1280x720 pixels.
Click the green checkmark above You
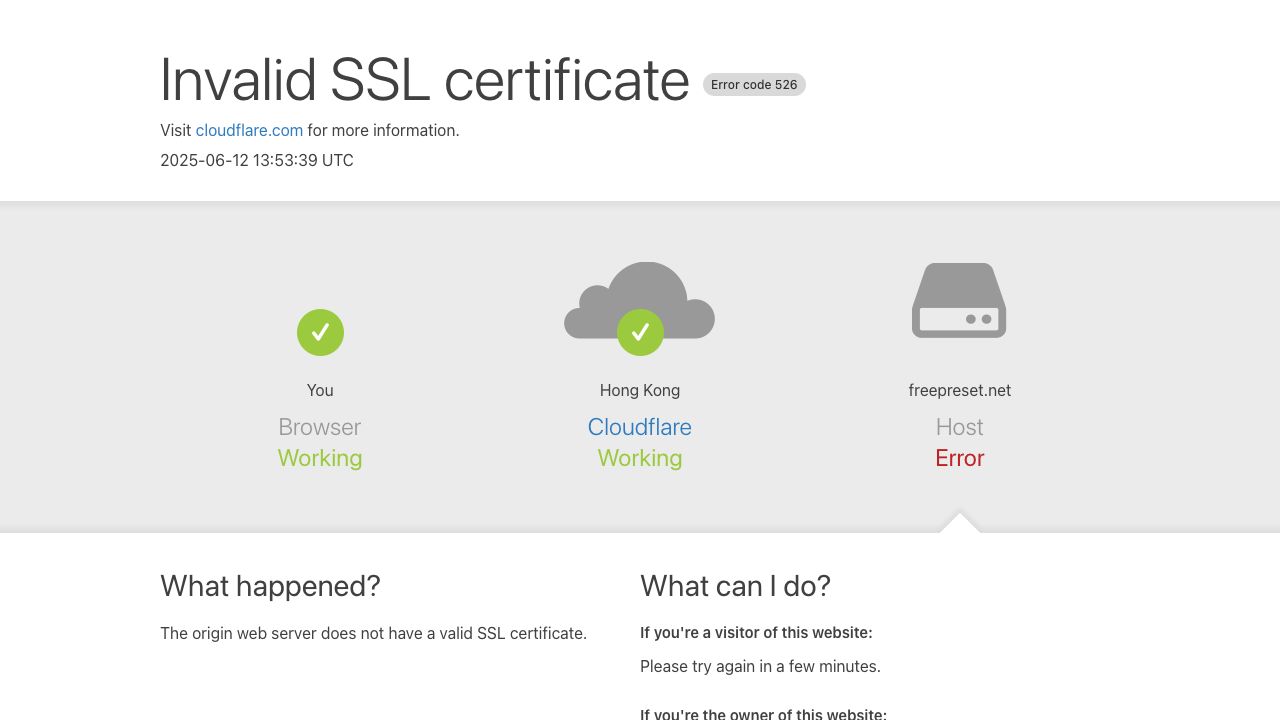pos(320,332)
